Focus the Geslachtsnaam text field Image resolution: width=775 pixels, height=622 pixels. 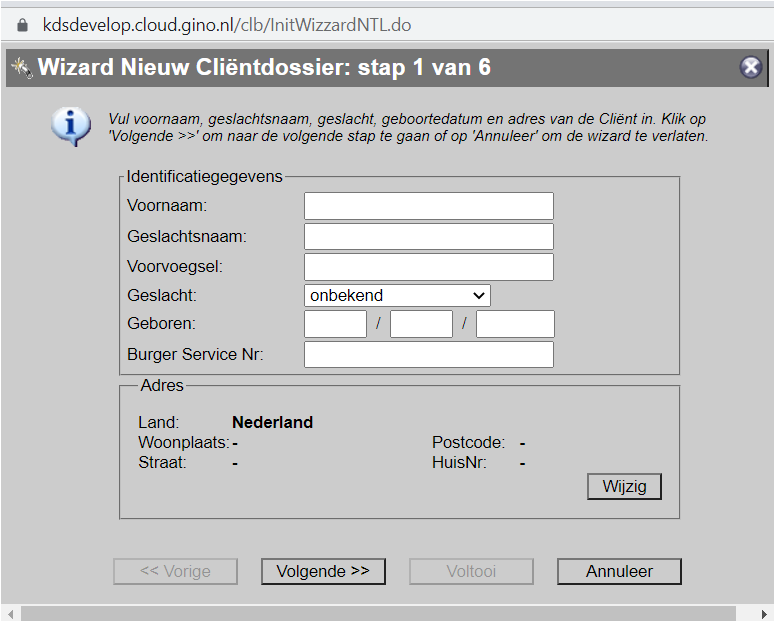[x=428, y=237]
